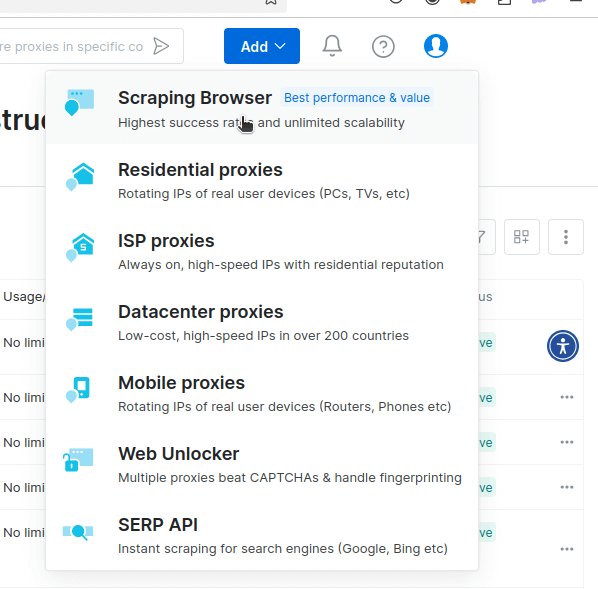Open the Add dropdown button

pos(262,46)
